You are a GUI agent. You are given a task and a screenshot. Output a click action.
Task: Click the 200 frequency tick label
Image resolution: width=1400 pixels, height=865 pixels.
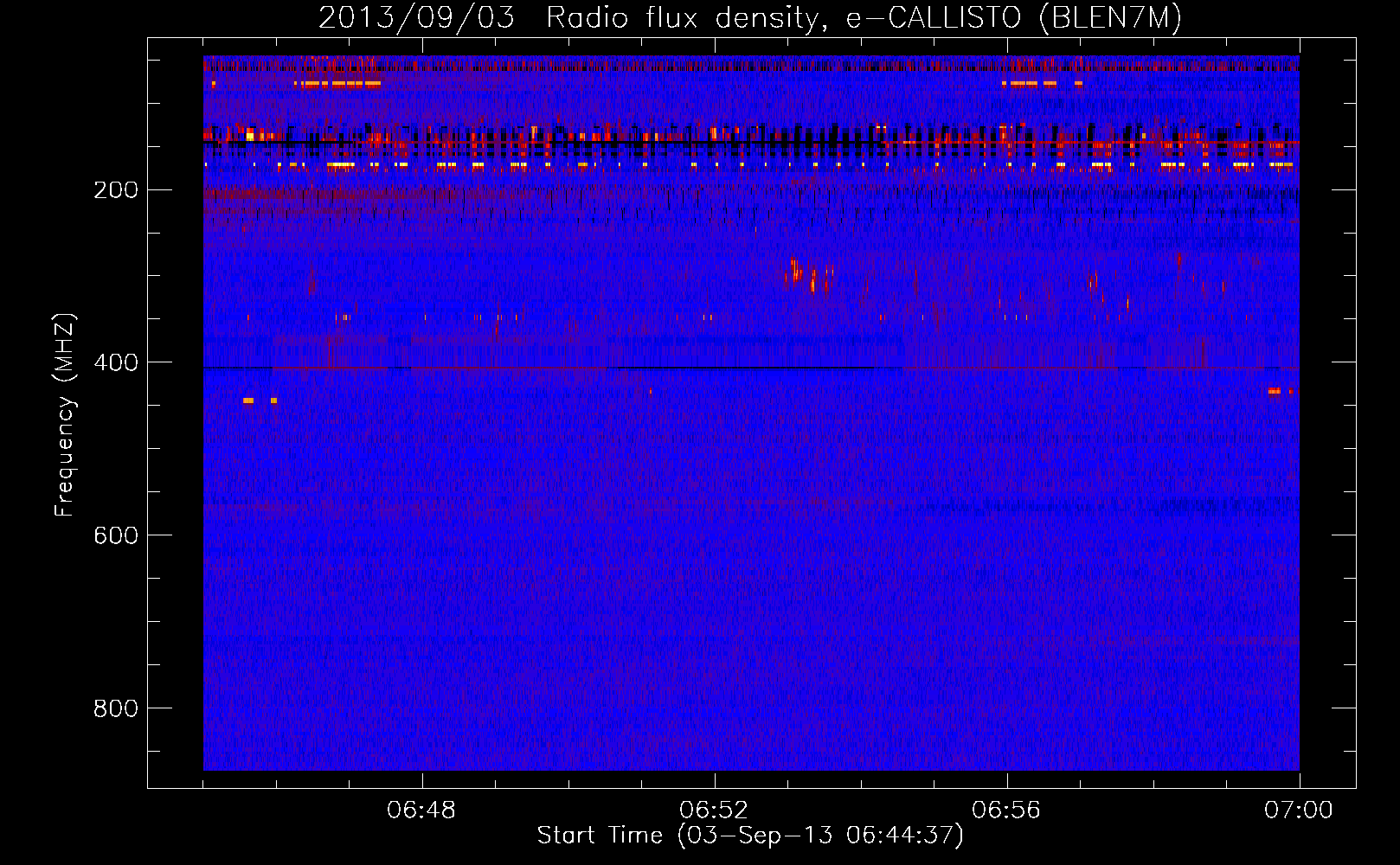116,190
